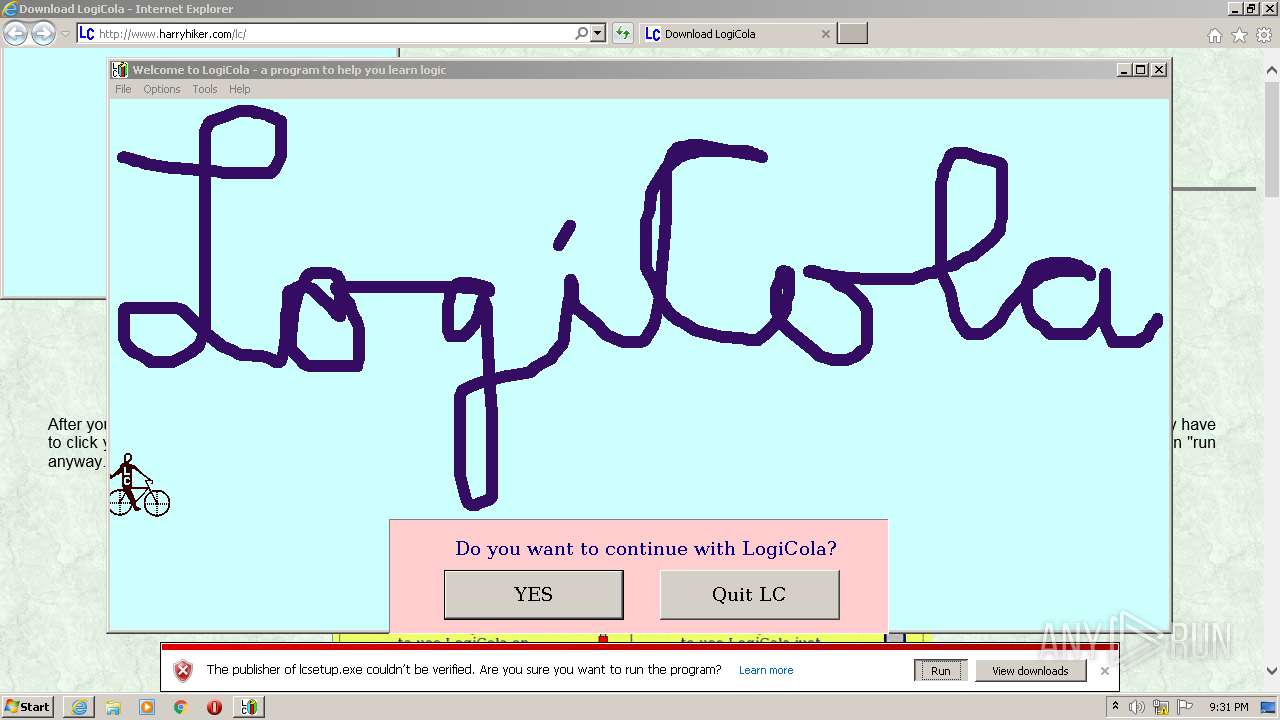Click the Internet Explorer forward arrow
This screenshot has width=1280, height=720.
[x=43, y=33]
